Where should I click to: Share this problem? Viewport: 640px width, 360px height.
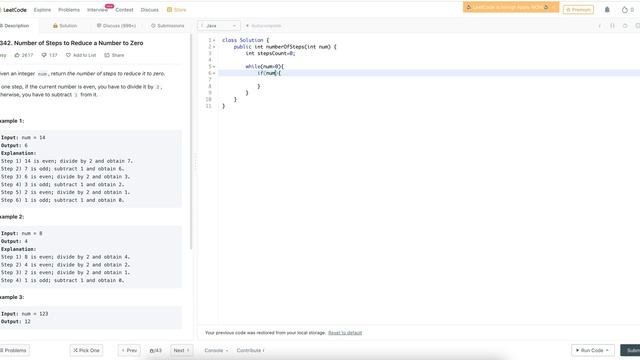click(114, 55)
